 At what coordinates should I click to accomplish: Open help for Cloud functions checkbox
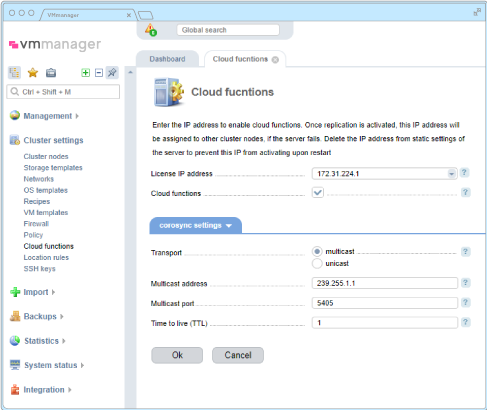point(465,192)
